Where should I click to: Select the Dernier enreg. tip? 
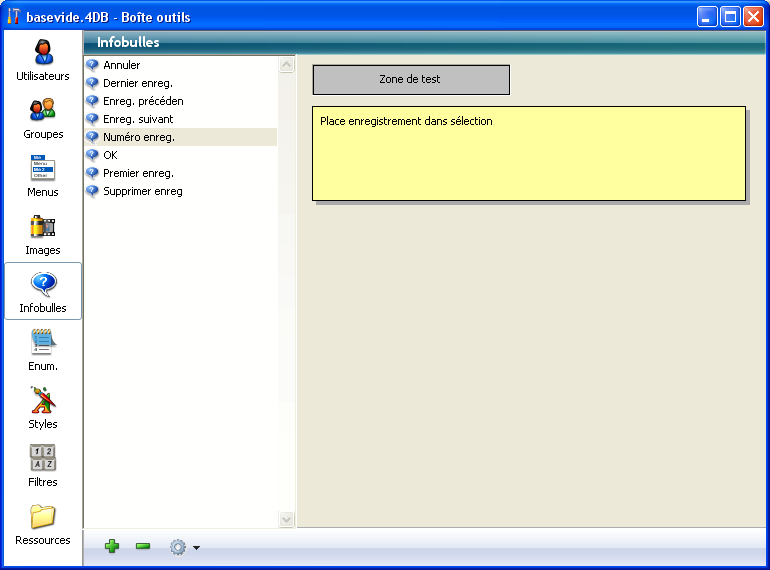181,83
